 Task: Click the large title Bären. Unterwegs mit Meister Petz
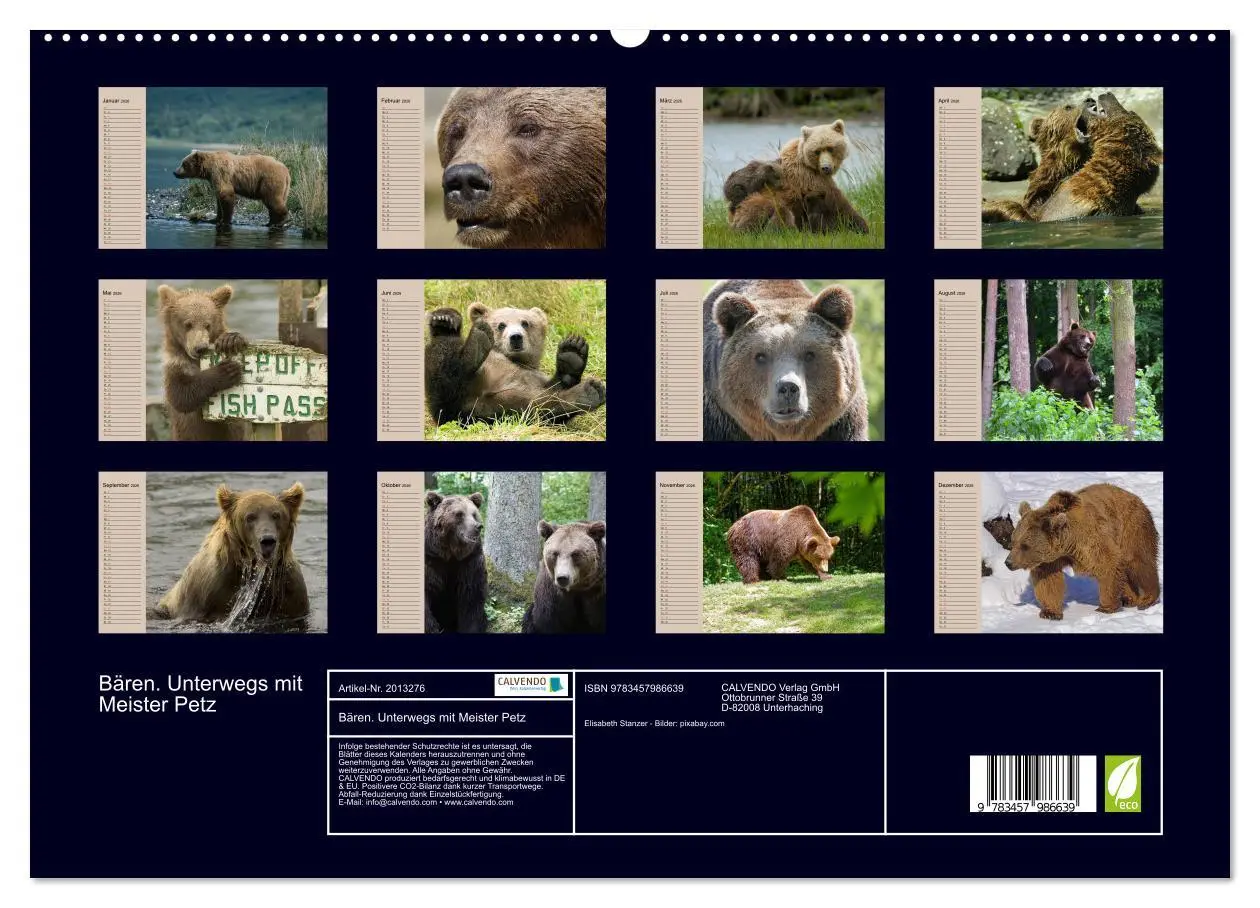[x=200, y=694]
